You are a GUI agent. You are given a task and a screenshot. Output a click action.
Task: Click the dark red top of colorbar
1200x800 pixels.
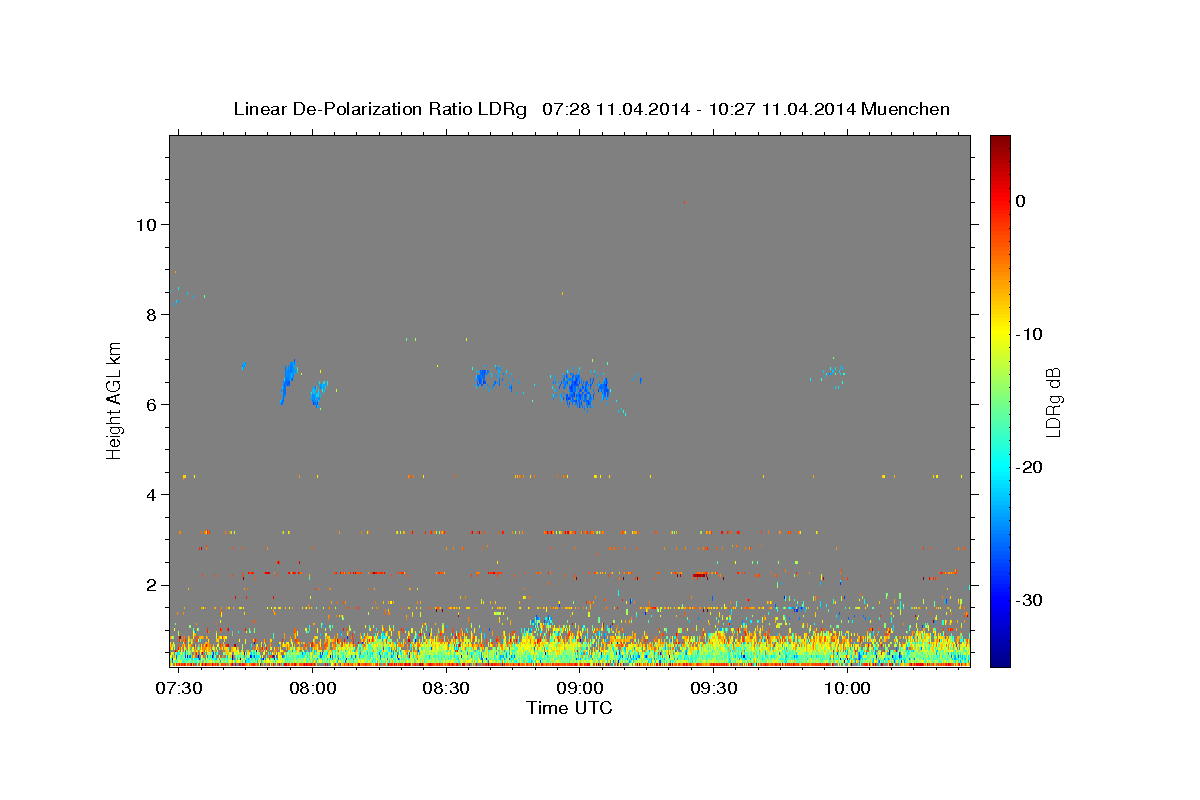(1000, 142)
